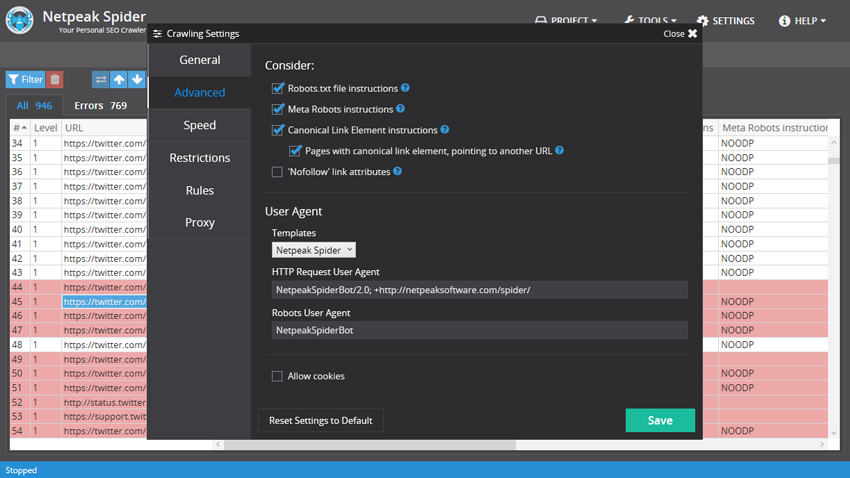Click the trash delete filter icon
850x478 pixels.
(55, 79)
